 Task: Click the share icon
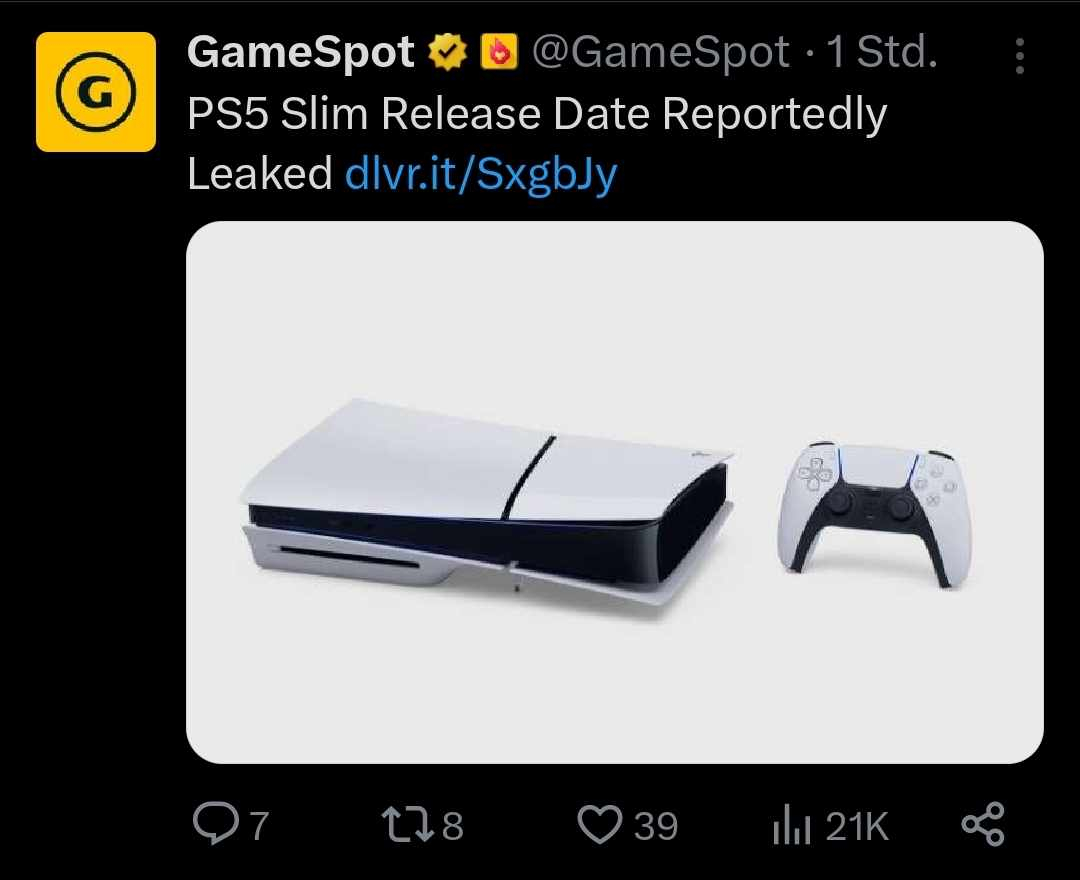coord(984,824)
